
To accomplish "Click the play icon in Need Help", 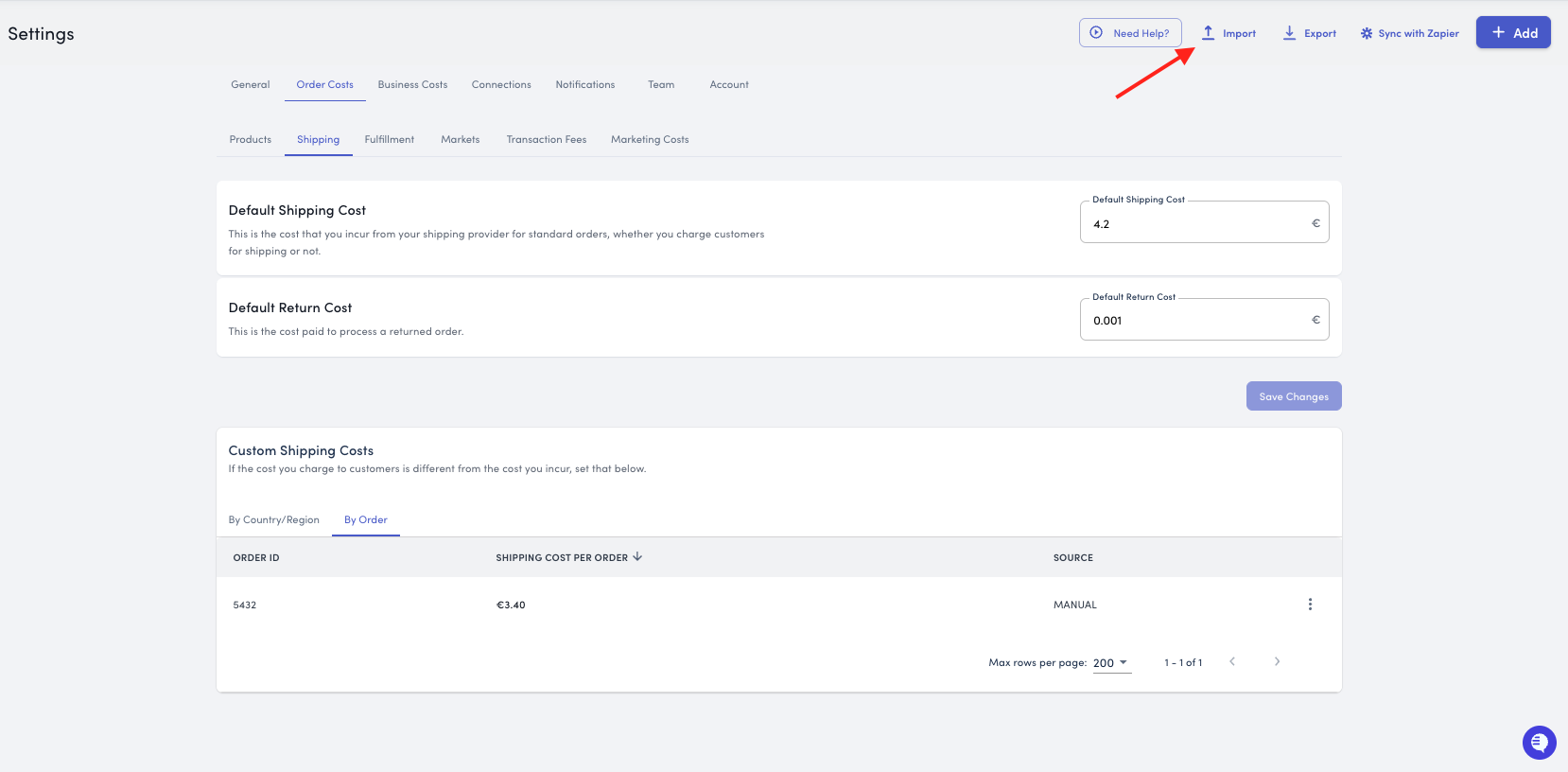I will [x=1096, y=32].
